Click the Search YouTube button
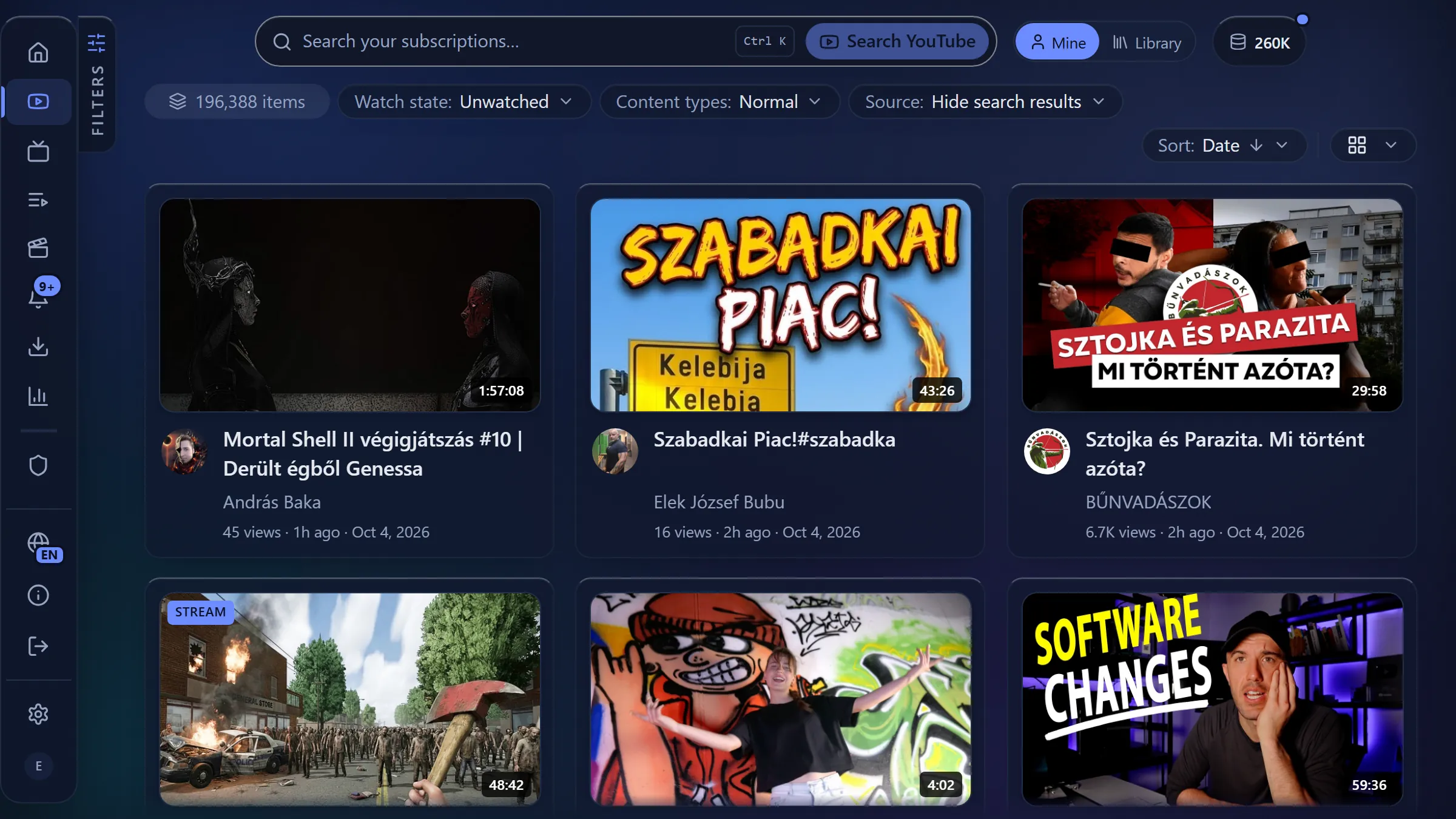Screen dimensions: 1456x819 click(897, 41)
